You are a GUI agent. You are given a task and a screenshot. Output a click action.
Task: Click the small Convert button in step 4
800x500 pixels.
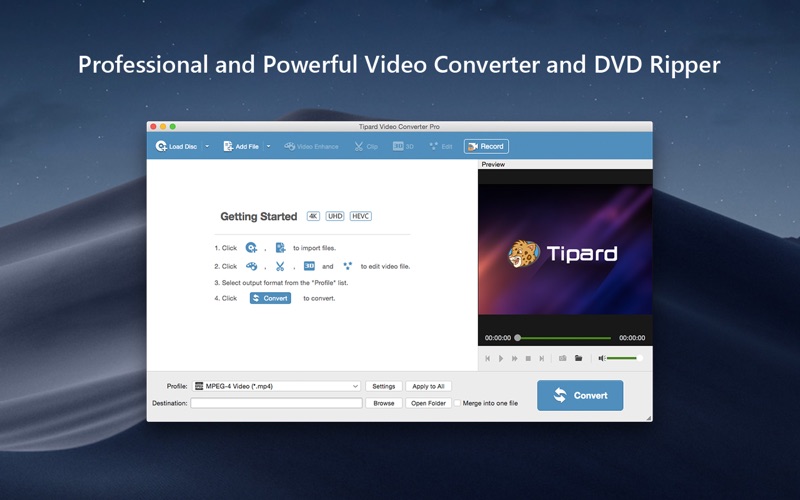tap(270, 298)
